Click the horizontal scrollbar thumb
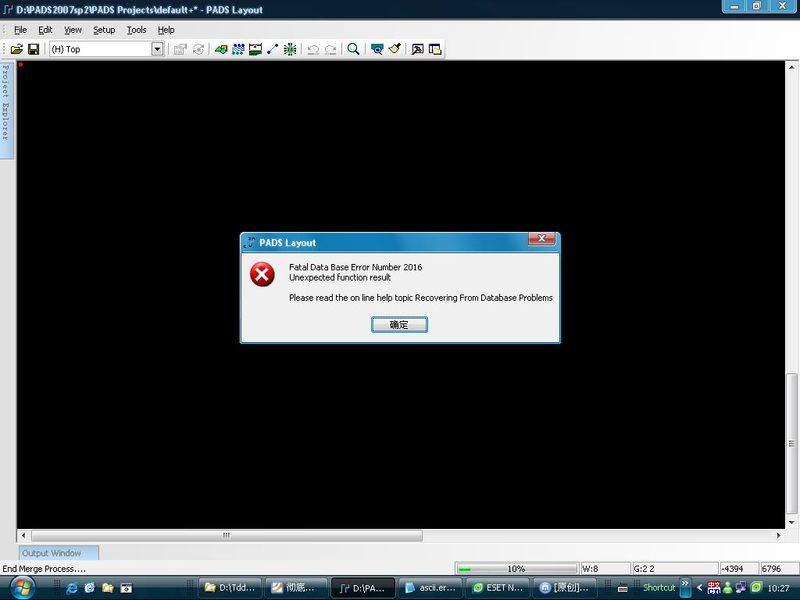 (227, 536)
